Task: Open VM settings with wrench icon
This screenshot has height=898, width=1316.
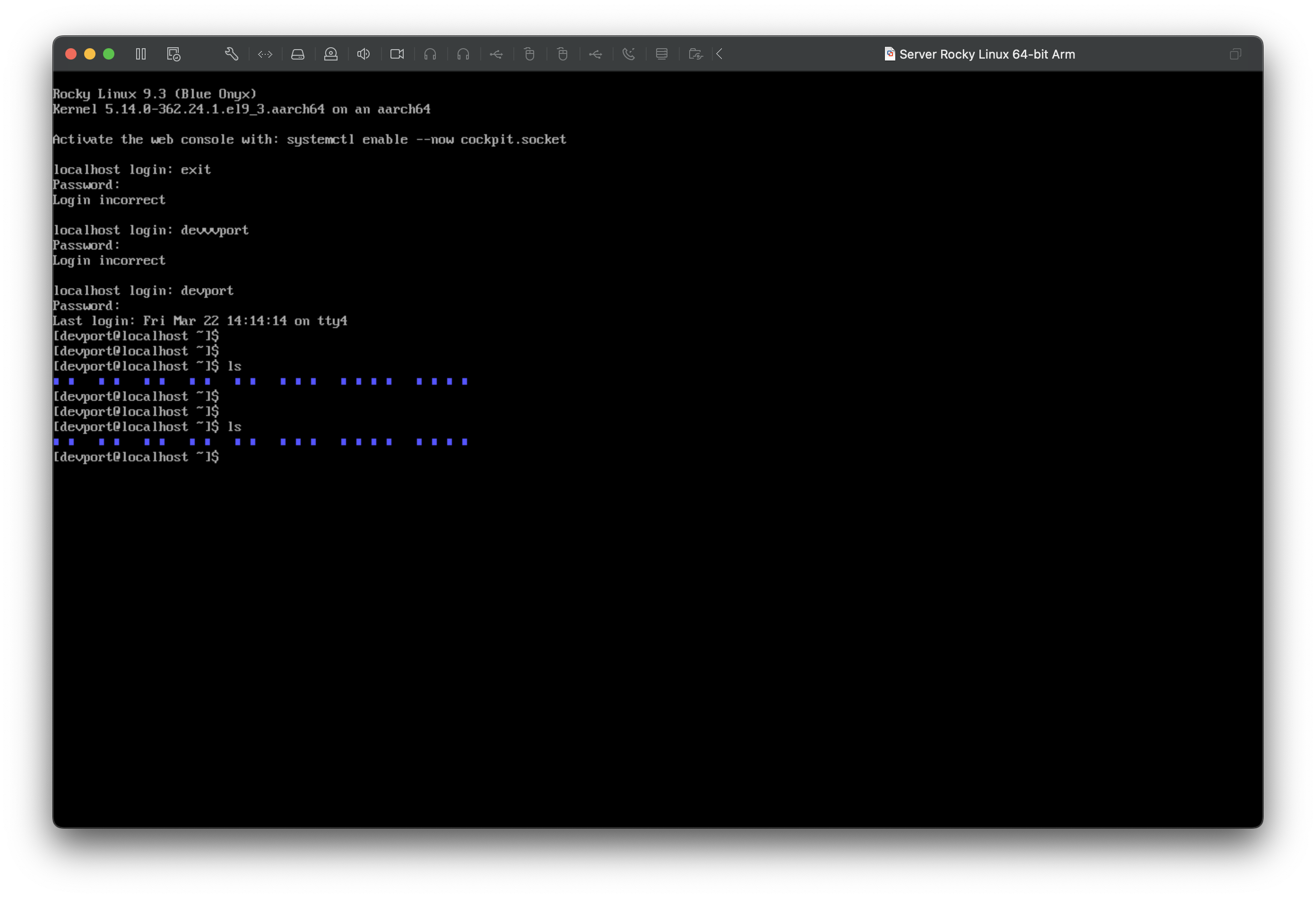Action: tap(232, 54)
